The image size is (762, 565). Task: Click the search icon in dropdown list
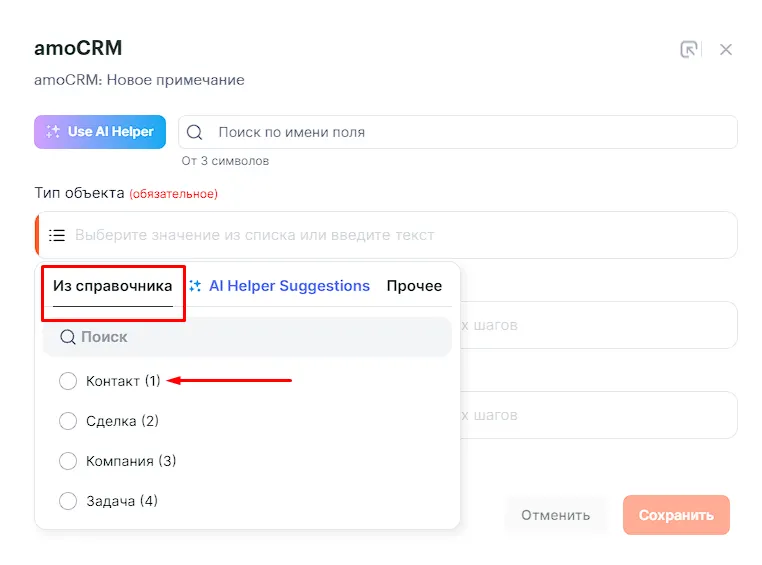68,338
